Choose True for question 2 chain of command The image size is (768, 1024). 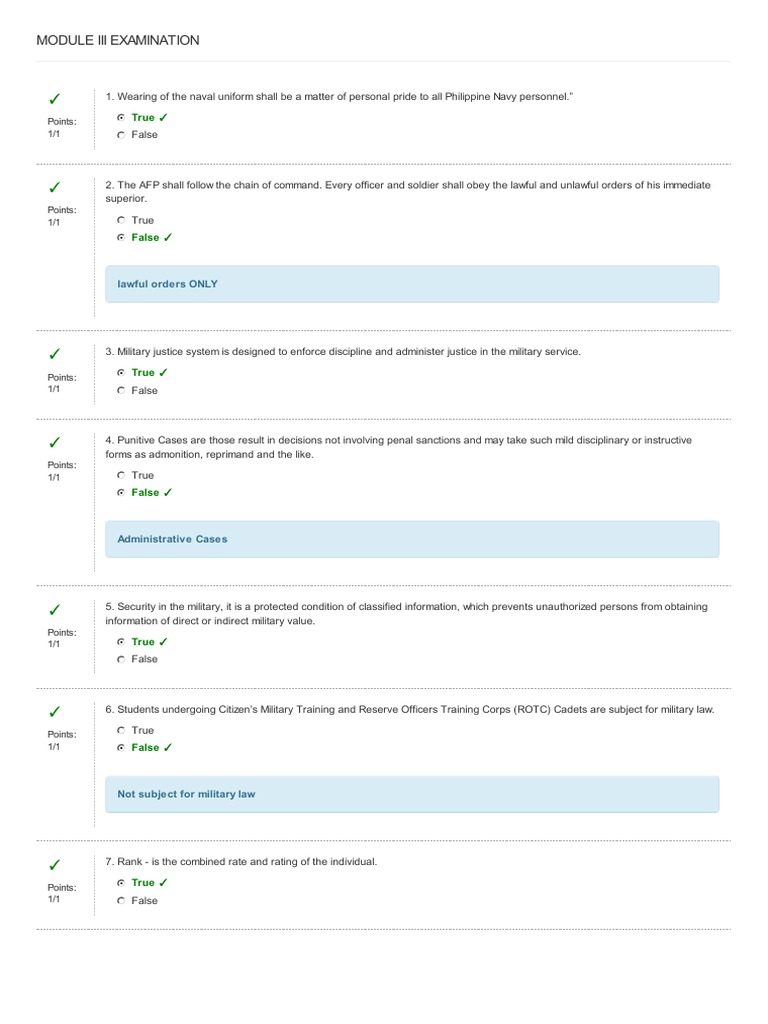coord(121,220)
